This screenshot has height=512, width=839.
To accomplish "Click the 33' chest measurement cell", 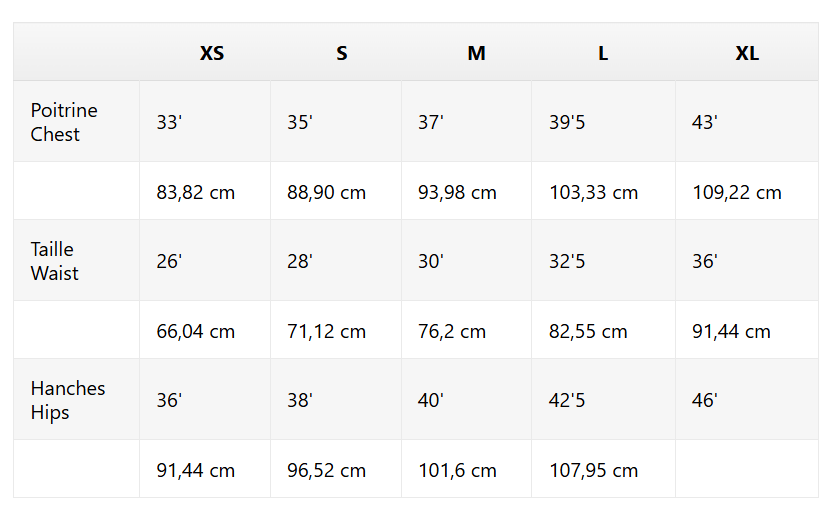I will (169, 122).
